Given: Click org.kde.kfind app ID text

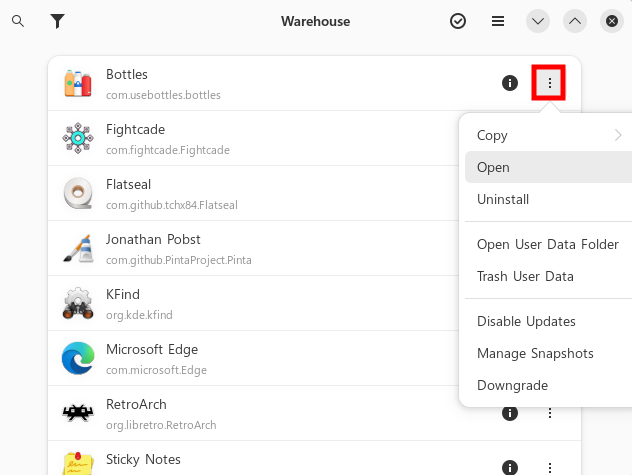Looking at the screenshot, I should click(139, 315).
